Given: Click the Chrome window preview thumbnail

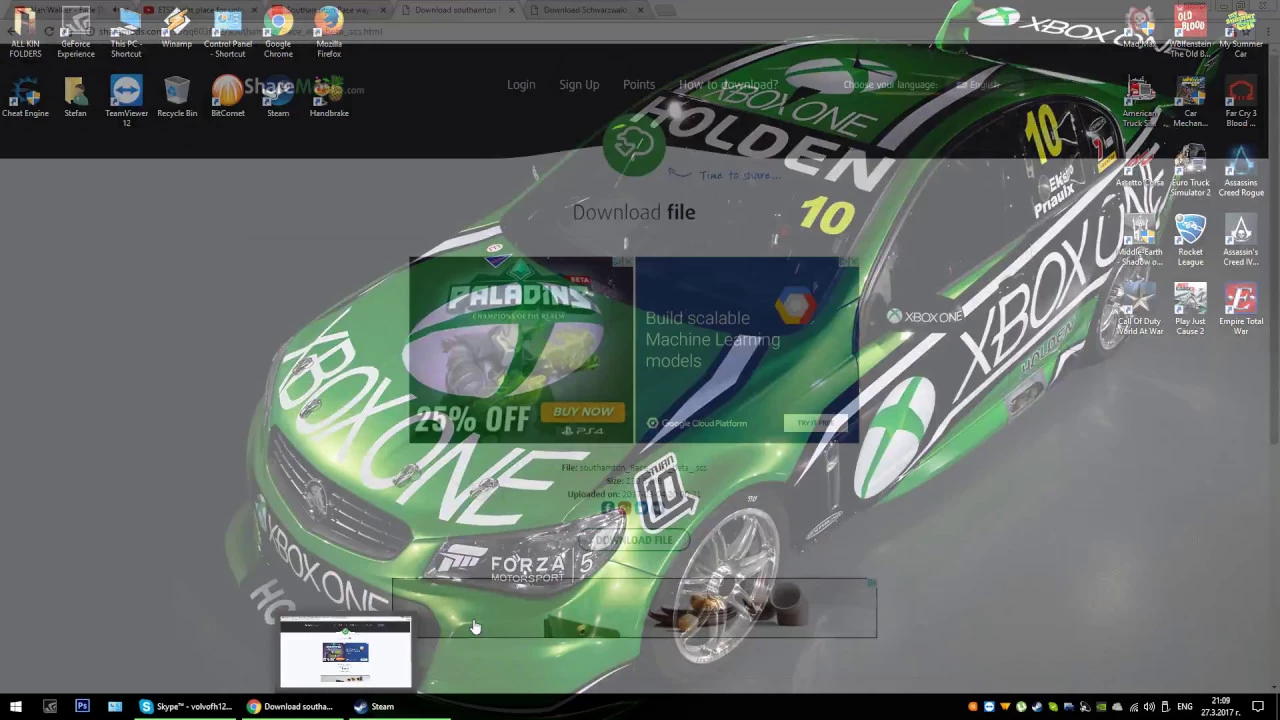Looking at the screenshot, I should [345, 652].
